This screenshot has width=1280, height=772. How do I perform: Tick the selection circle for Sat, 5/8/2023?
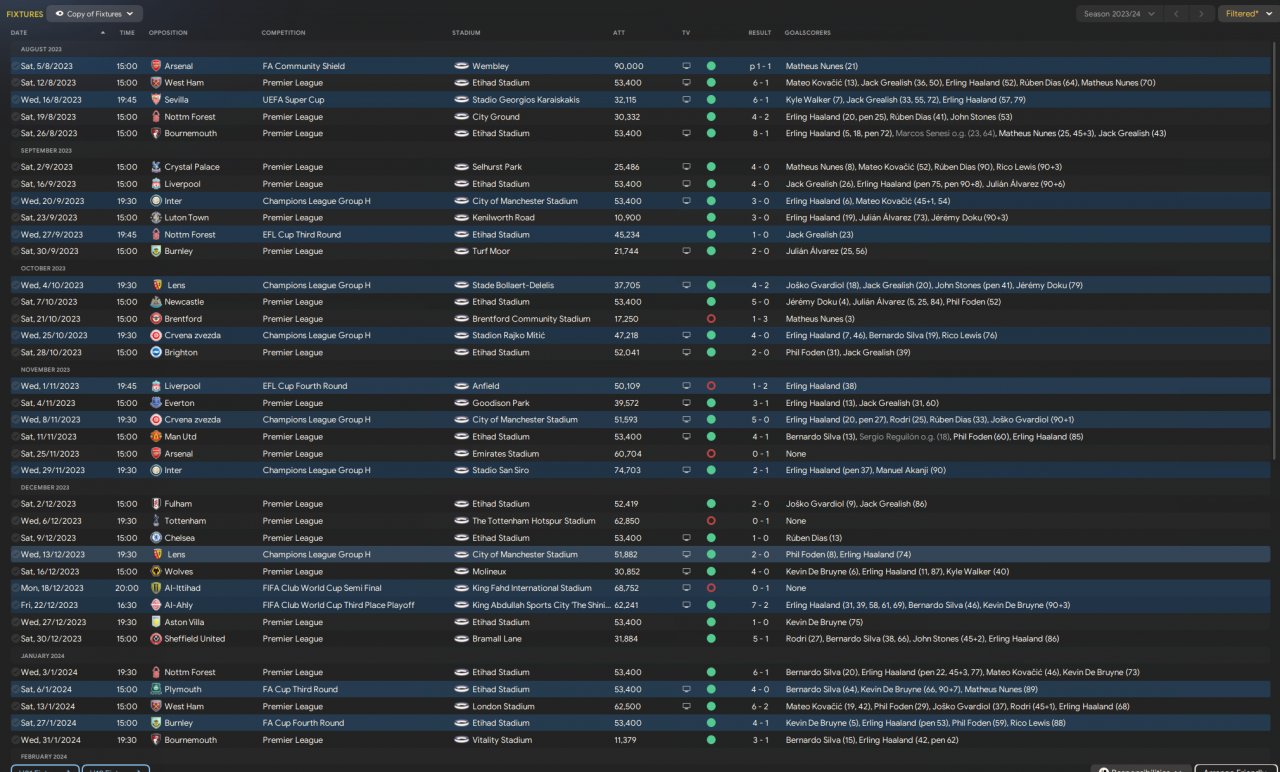point(15,66)
